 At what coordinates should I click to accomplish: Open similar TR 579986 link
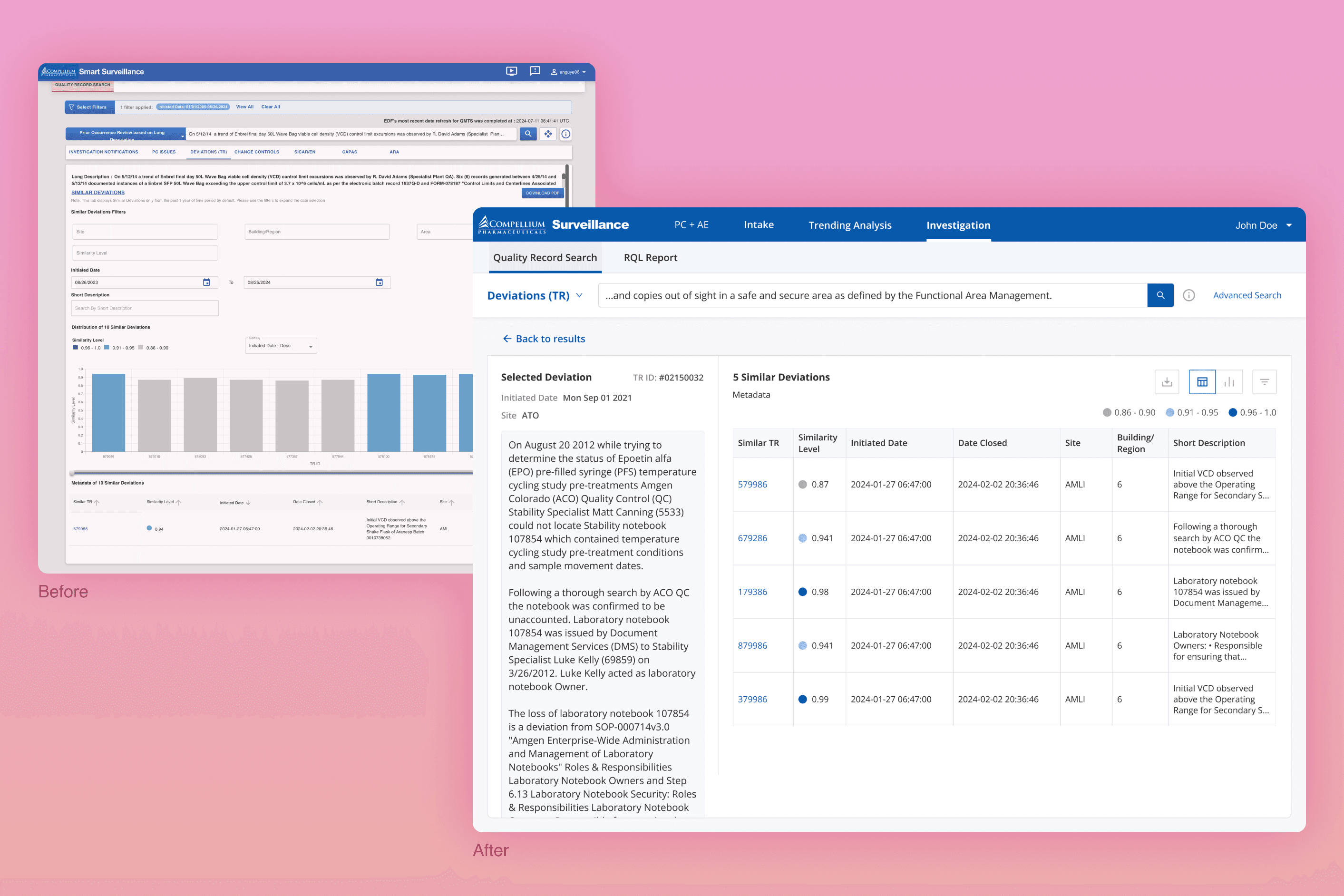(752, 485)
